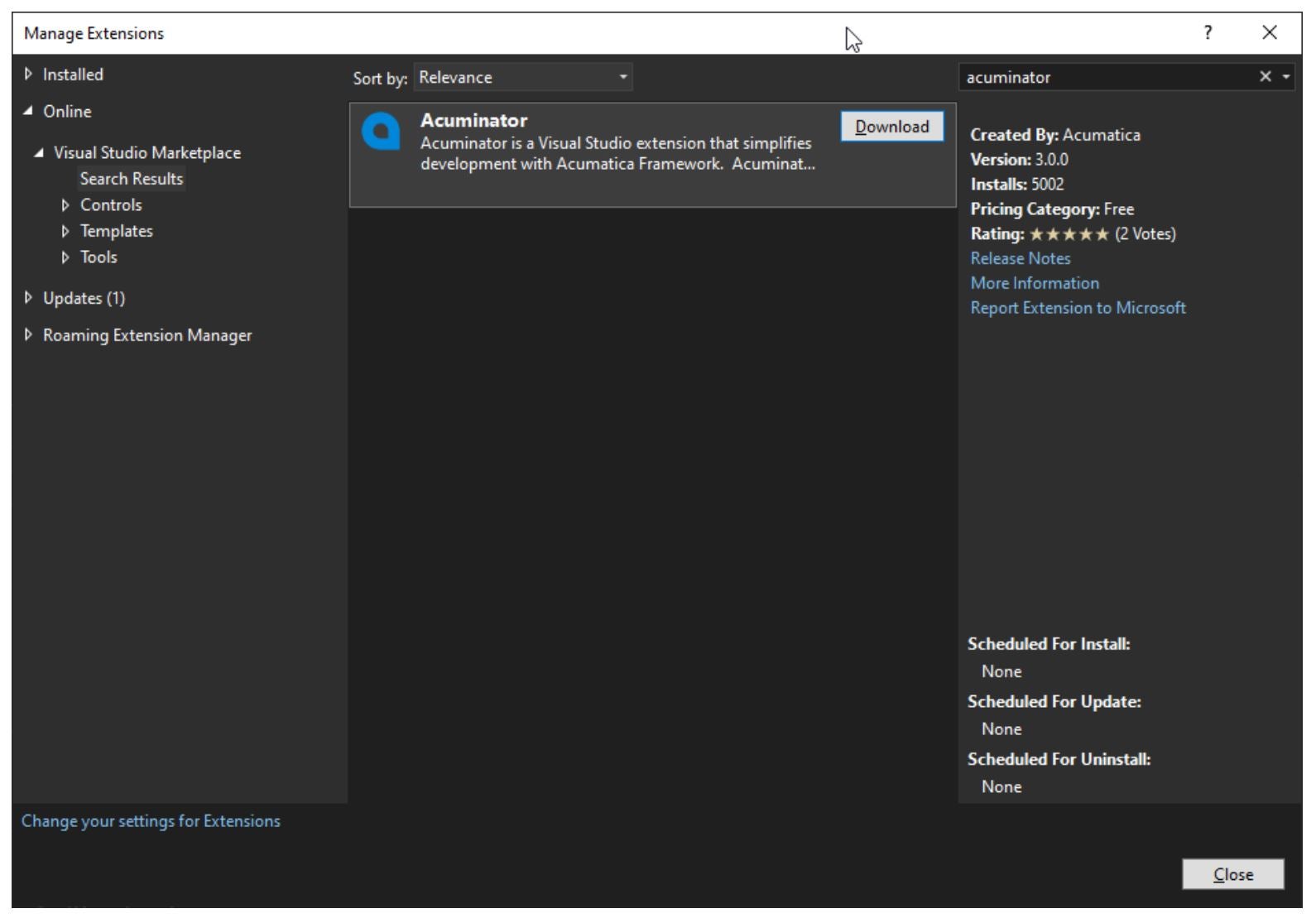Select the Installed category label

(73, 75)
